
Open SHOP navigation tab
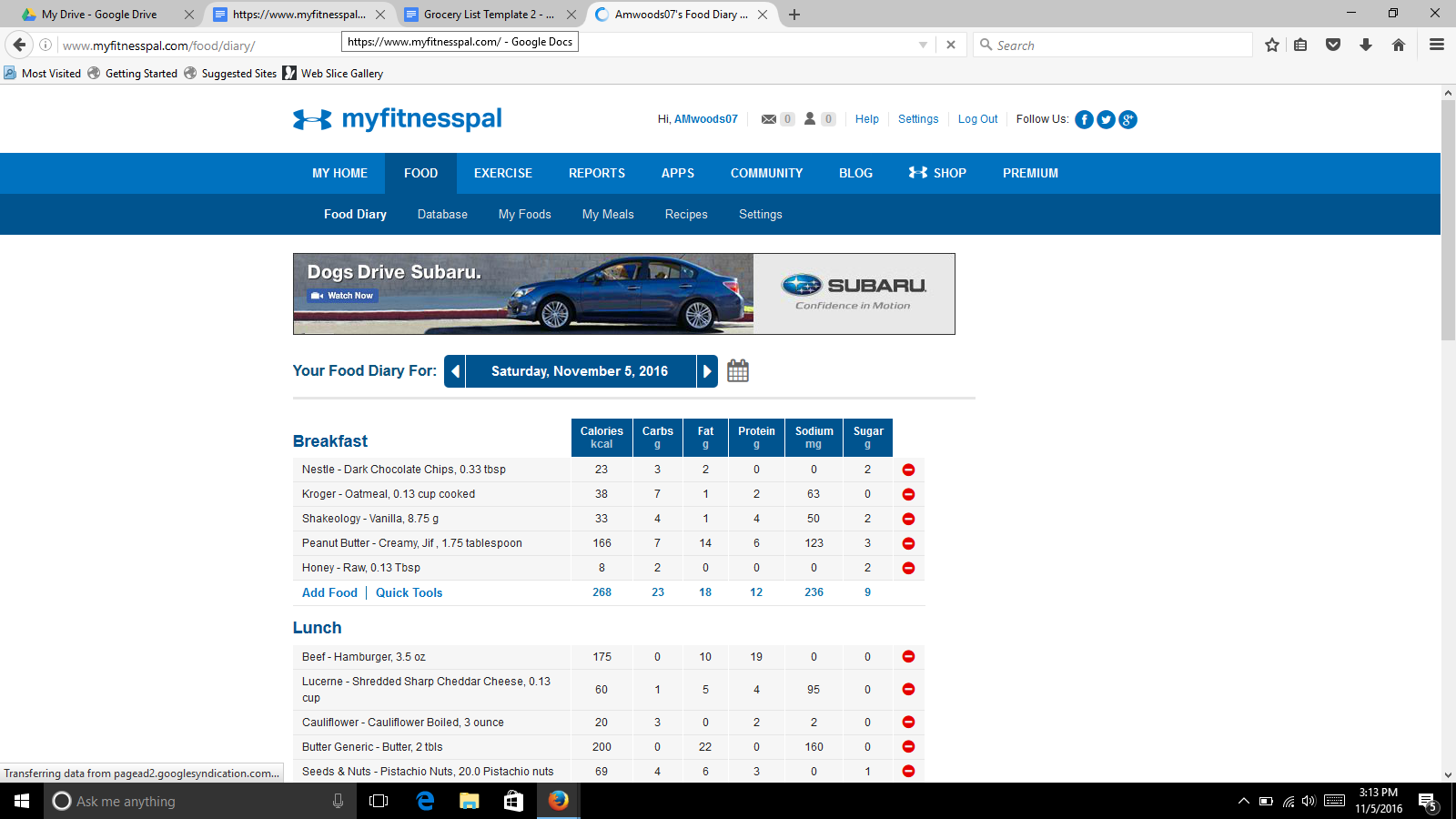coord(937,173)
